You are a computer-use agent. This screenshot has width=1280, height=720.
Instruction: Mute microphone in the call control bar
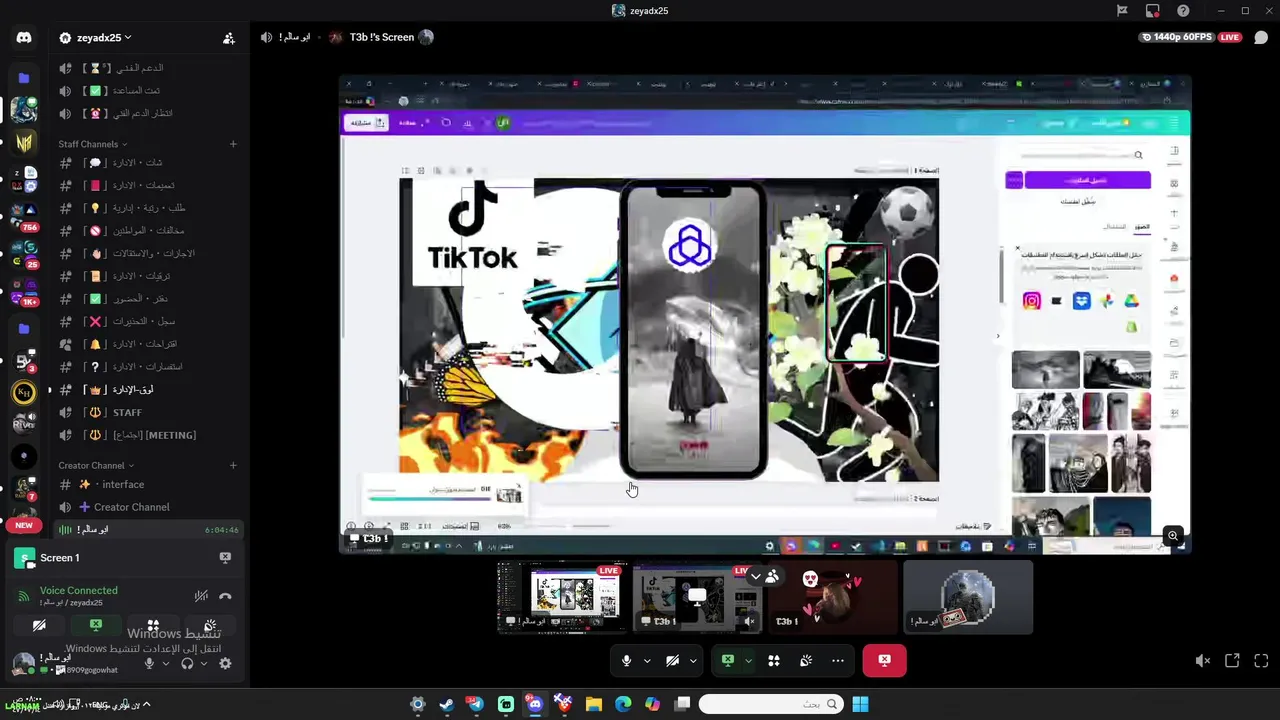(x=627, y=660)
